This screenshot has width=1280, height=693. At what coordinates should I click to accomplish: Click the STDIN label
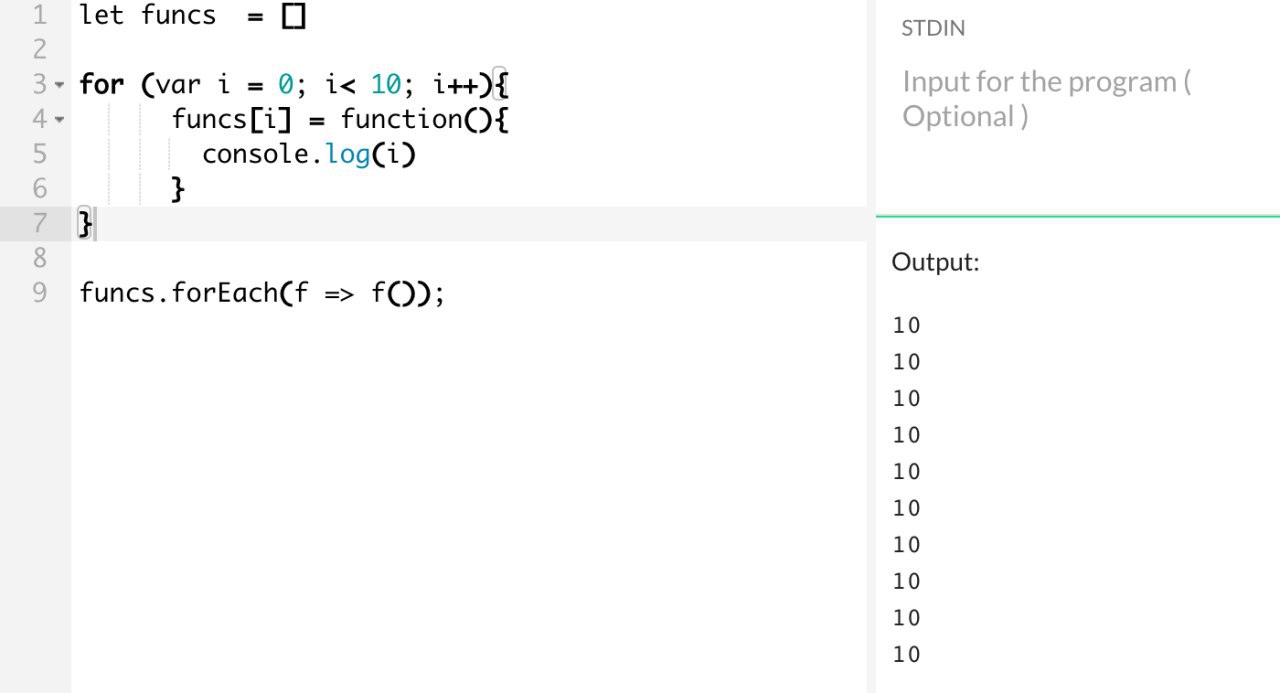point(933,29)
